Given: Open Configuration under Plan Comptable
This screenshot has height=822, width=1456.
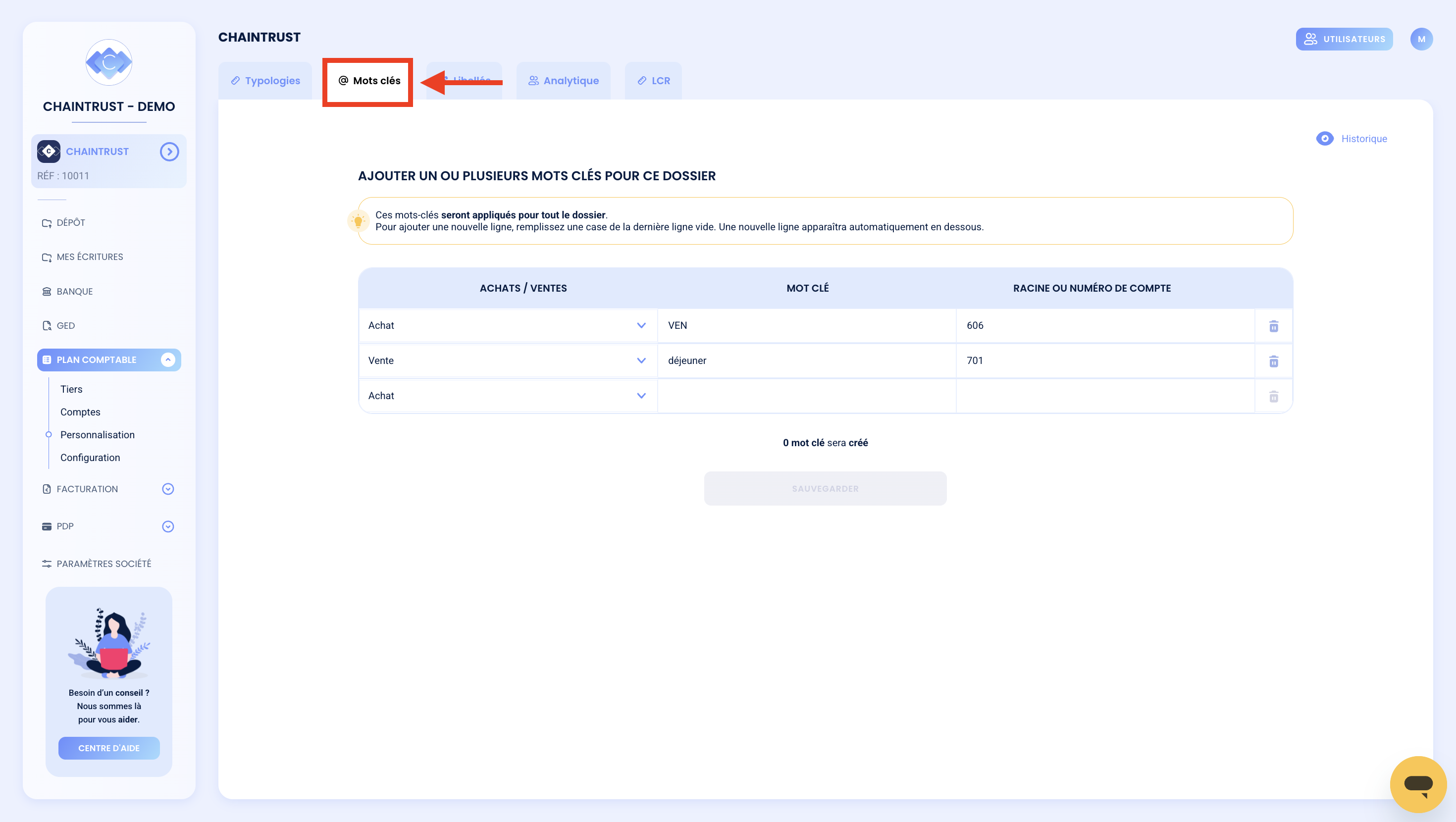Looking at the screenshot, I should pos(90,458).
